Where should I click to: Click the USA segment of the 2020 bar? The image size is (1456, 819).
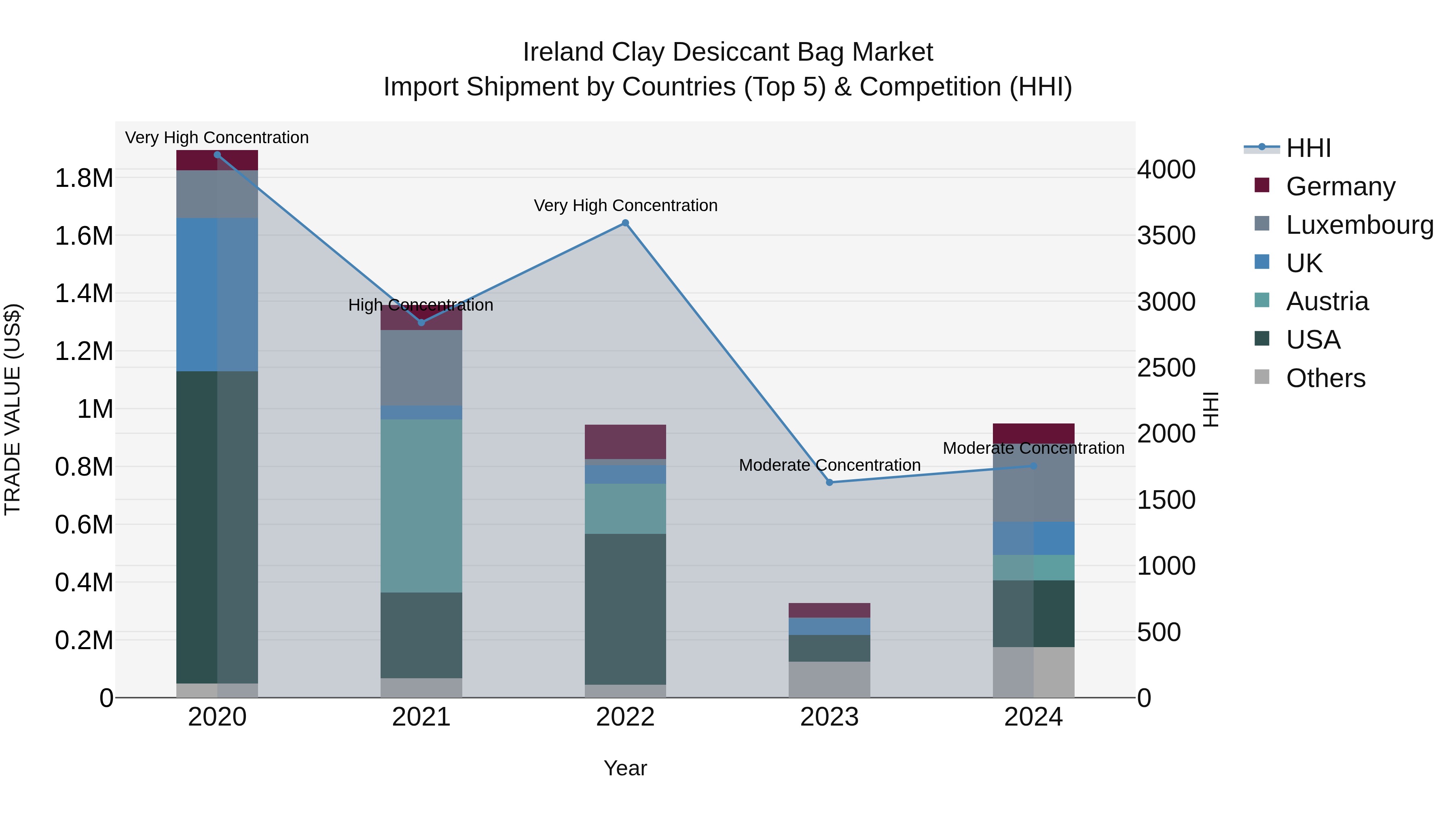pyautogui.click(x=217, y=527)
